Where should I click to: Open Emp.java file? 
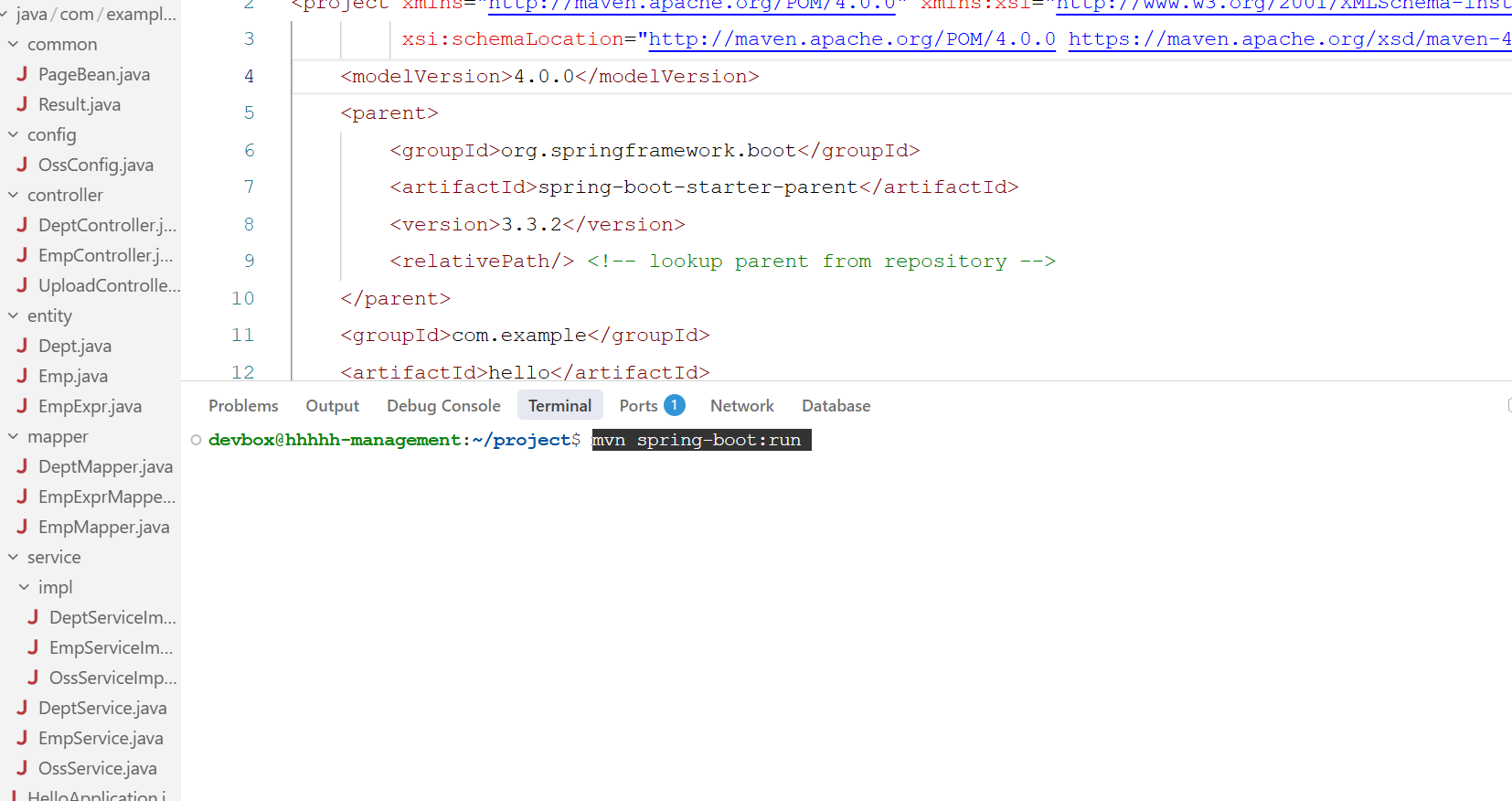[73, 376]
